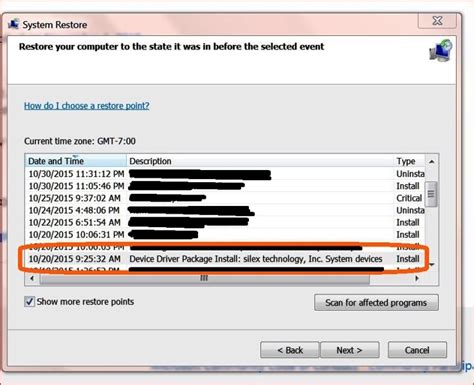Click the horizontal scrollbar thumb
Viewport: 474px width, 385px height.
click(x=204, y=278)
